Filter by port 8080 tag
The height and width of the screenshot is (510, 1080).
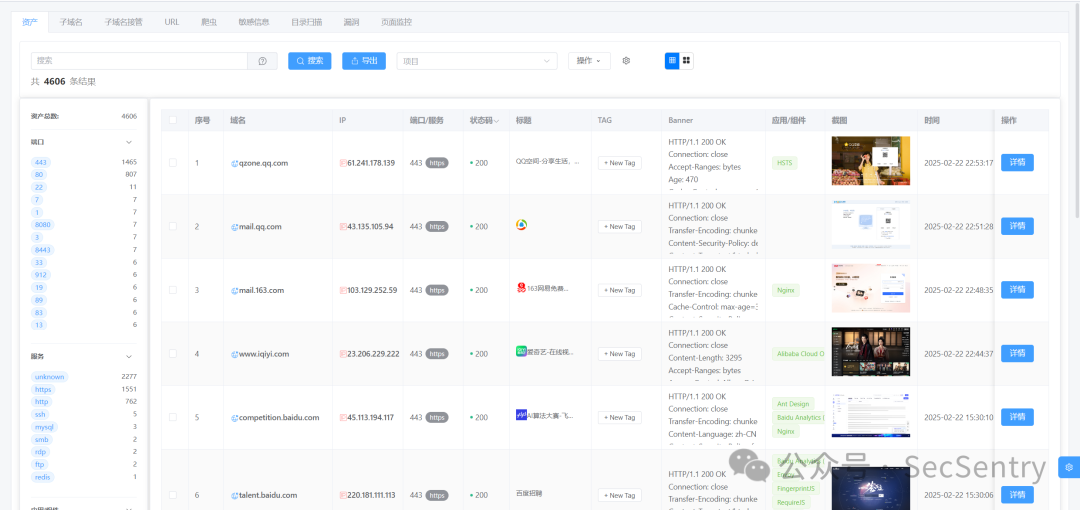tap(43, 225)
